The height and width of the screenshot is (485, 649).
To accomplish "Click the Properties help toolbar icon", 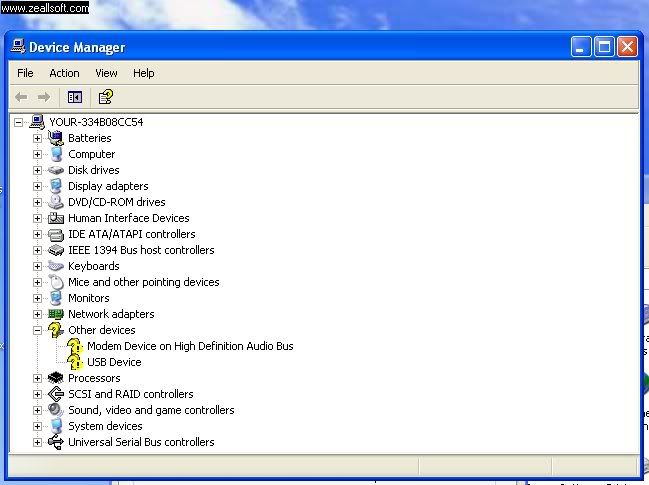I will (106, 97).
